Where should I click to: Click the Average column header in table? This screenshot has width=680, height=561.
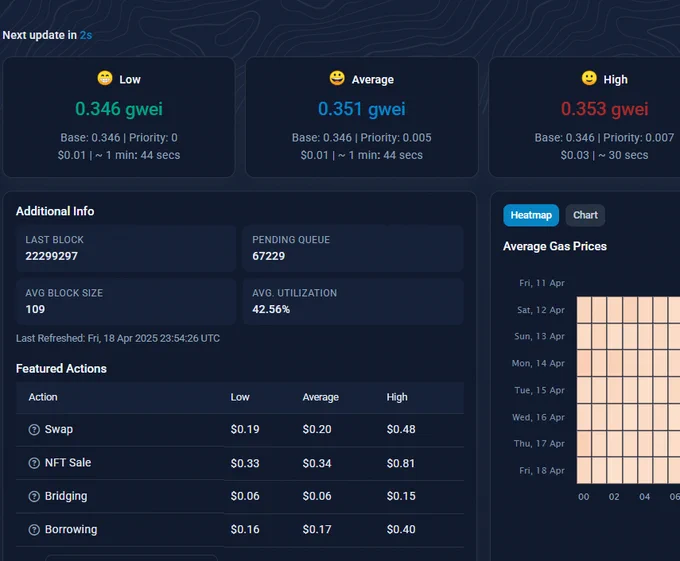[320, 397]
